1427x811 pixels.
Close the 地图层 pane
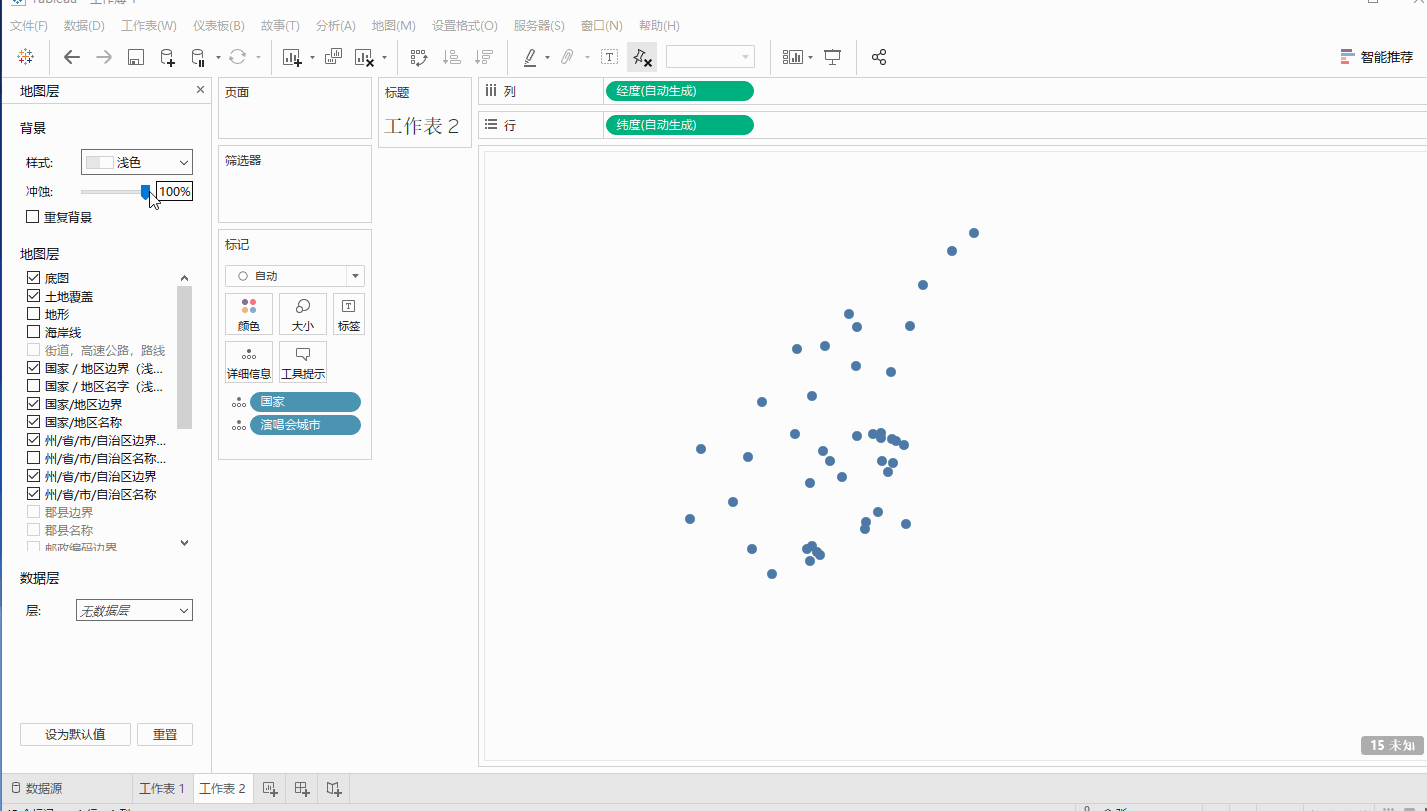click(x=200, y=90)
